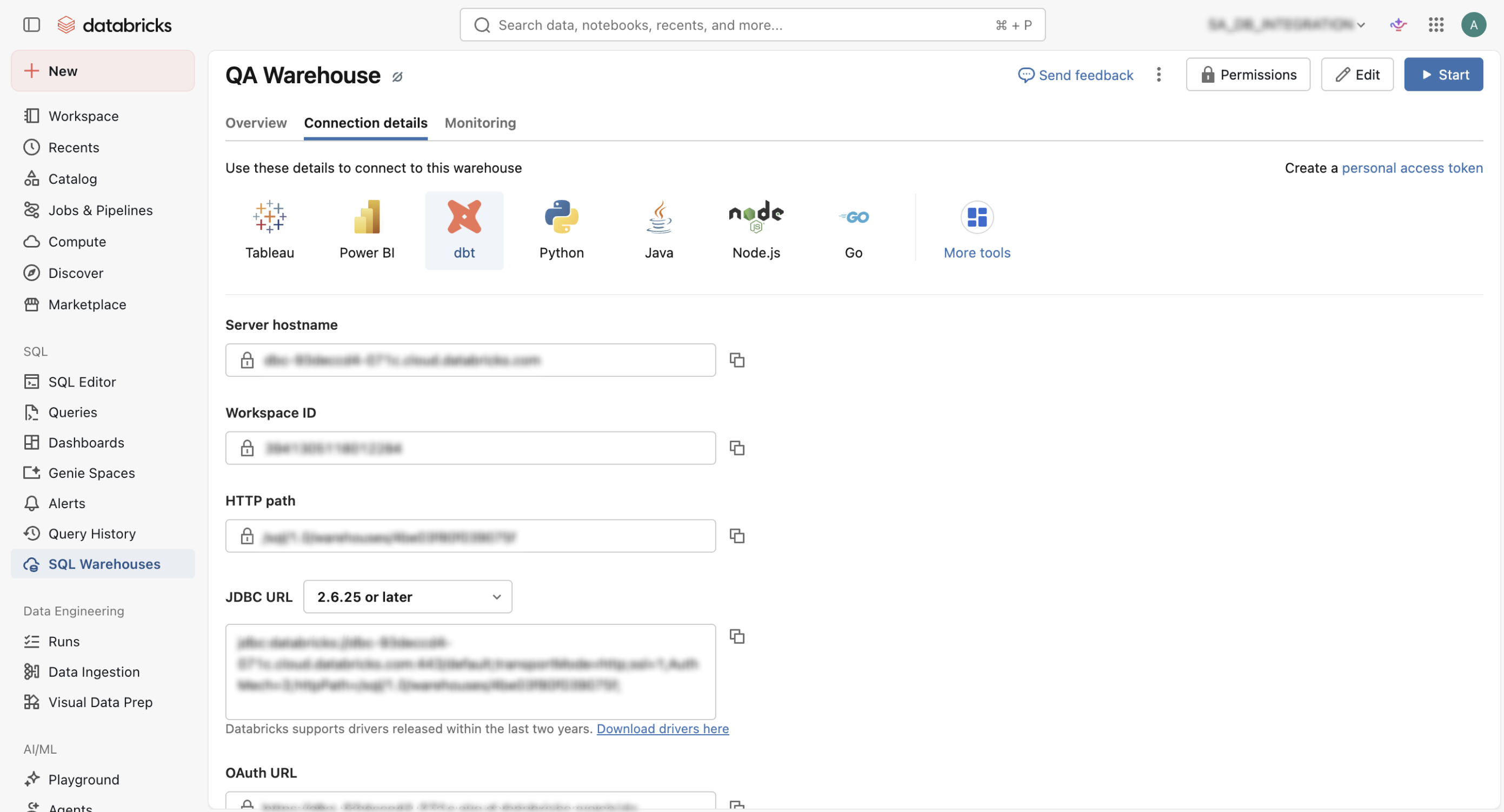Select the Tableau connection tool
The height and width of the screenshot is (812, 1504).
(x=270, y=231)
